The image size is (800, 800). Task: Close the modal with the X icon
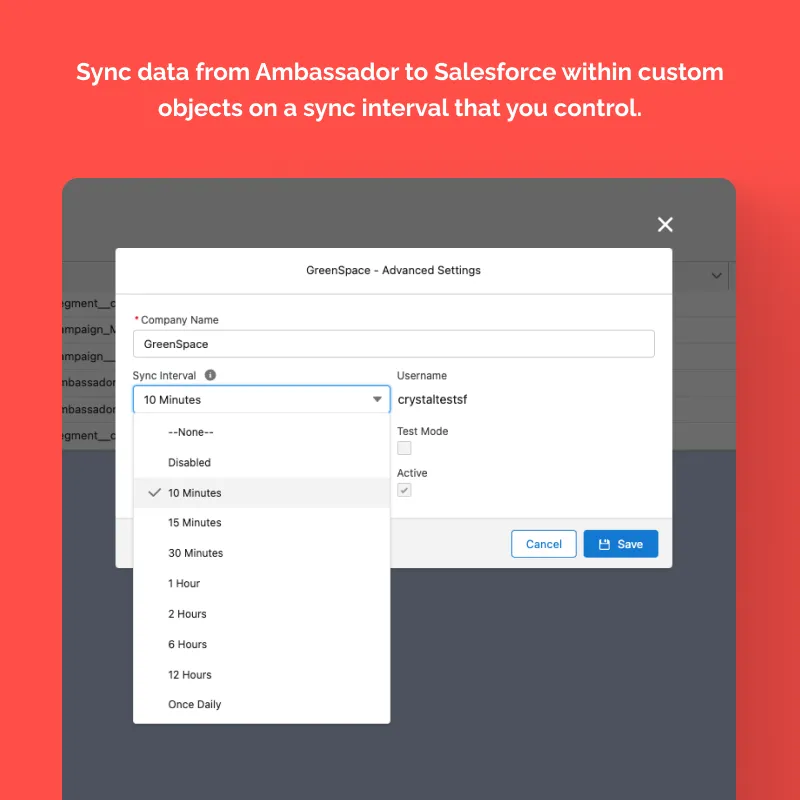coord(665,224)
